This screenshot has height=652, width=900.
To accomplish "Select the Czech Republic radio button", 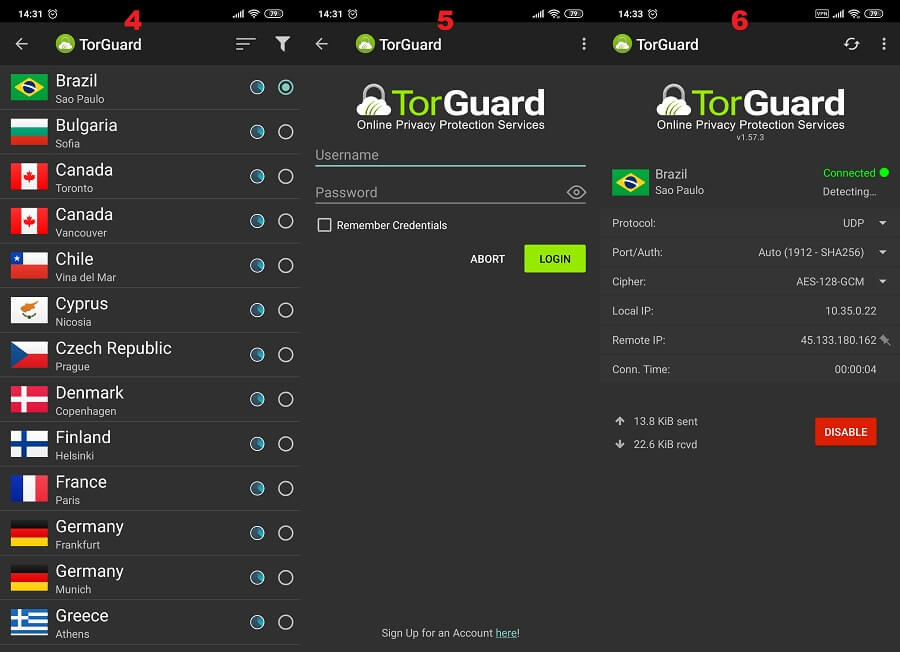I will tap(285, 355).
